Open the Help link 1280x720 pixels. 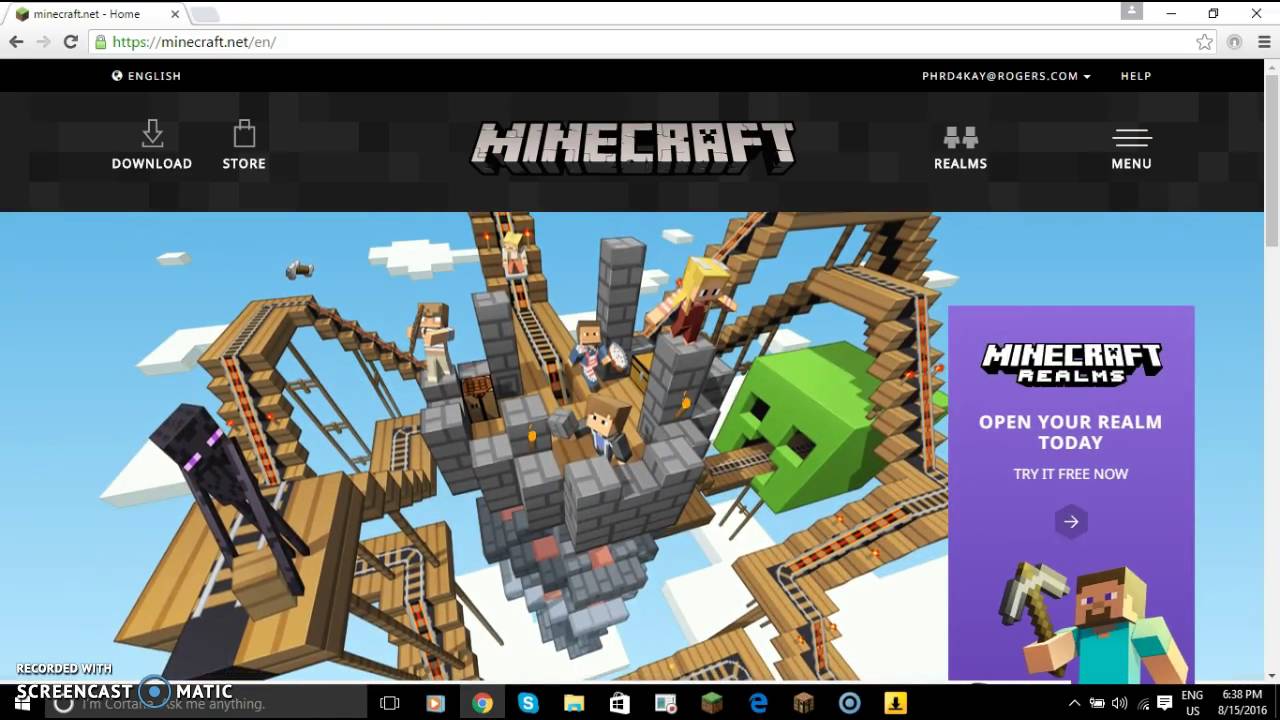(1136, 76)
